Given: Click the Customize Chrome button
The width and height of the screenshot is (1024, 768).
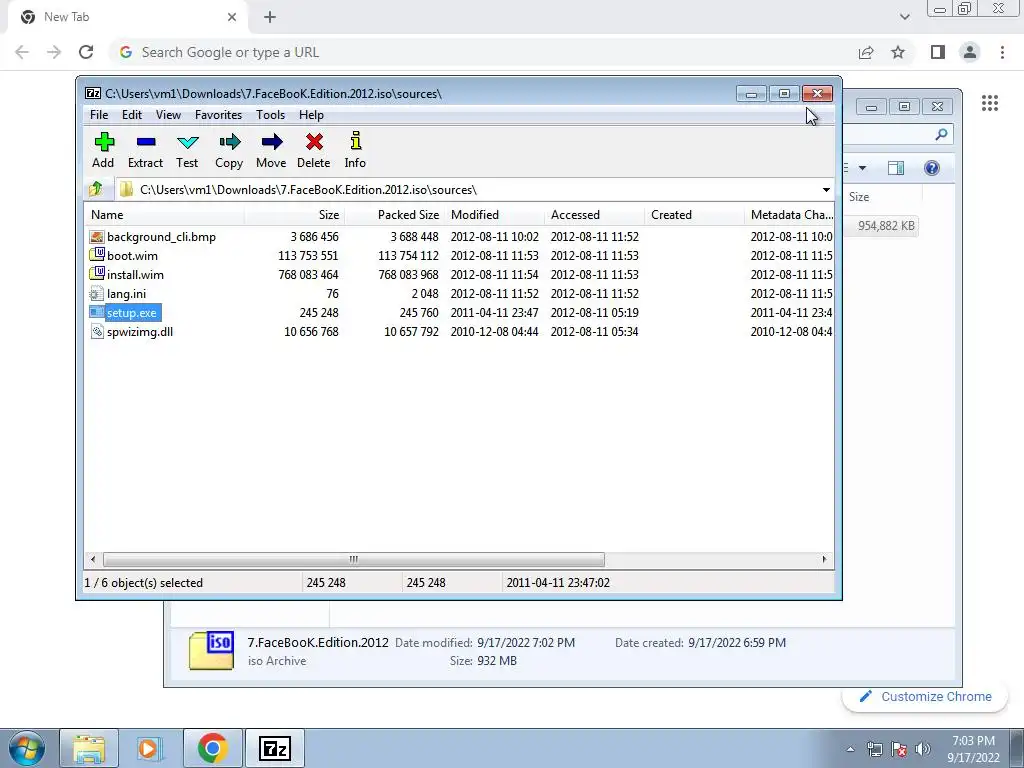Looking at the screenshot, I should click(x=925, y=697).
